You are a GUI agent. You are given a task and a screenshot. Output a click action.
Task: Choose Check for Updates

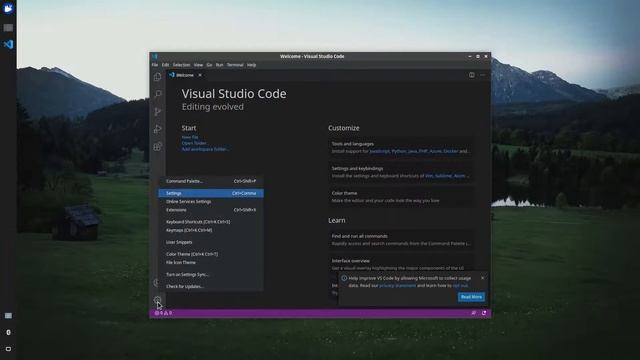click(x=211, y=287)
